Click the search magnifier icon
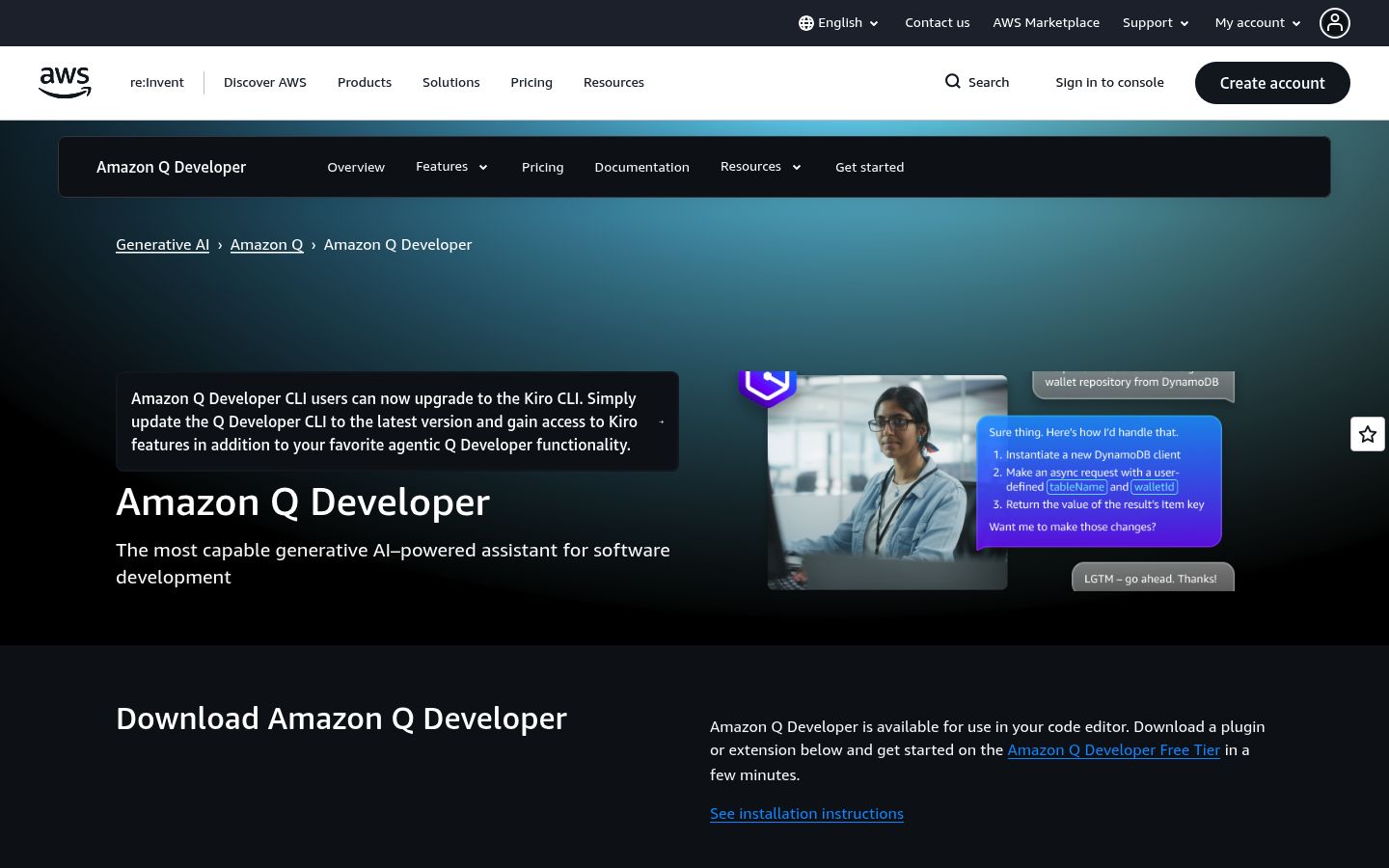The width and height of the screenshot is (1389, 868). coord(953,82)
